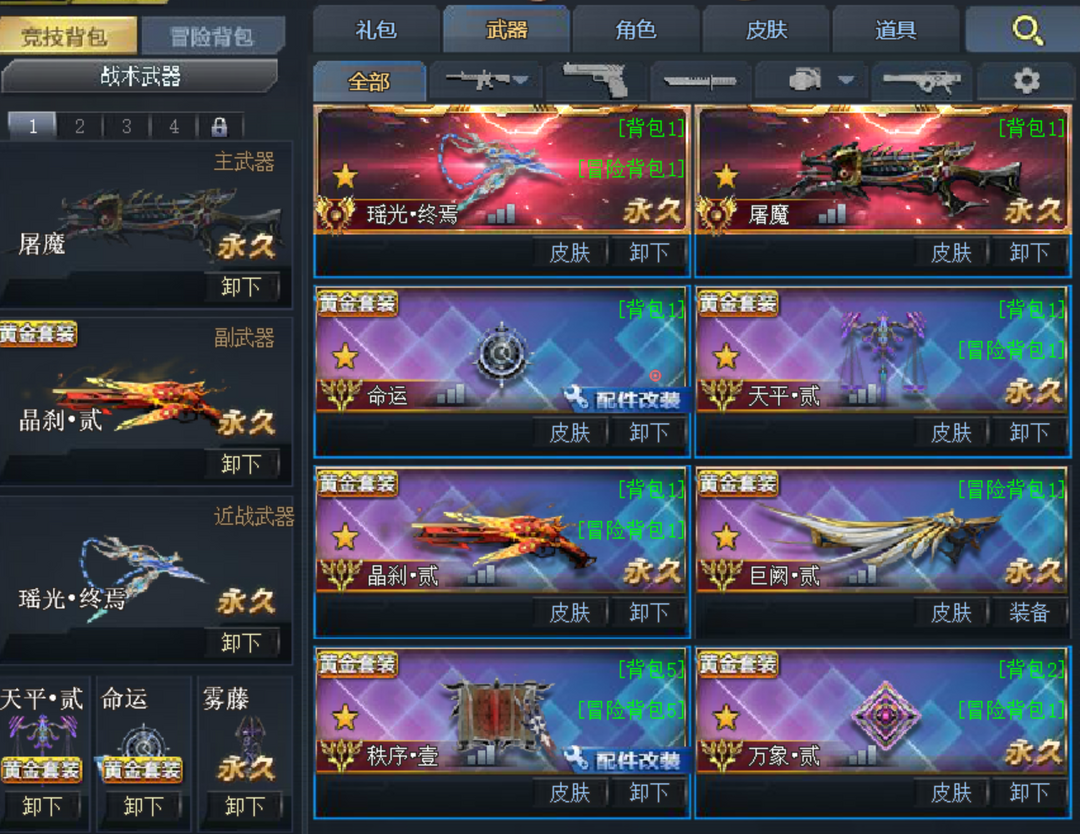Switch to backpack slot 3
Screen dimensions: 1080x834
pos(127,126)
